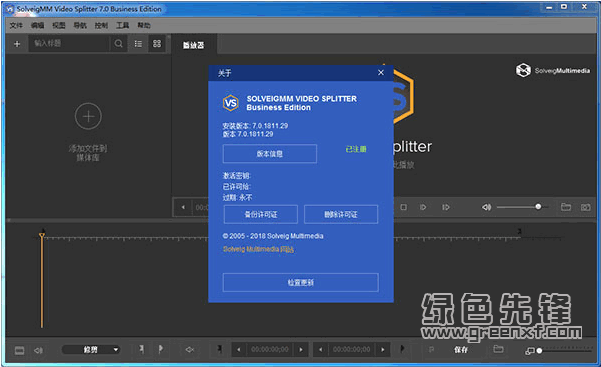
Task: Open the 编辑 (Edit) menu
Action: (38, 25)
